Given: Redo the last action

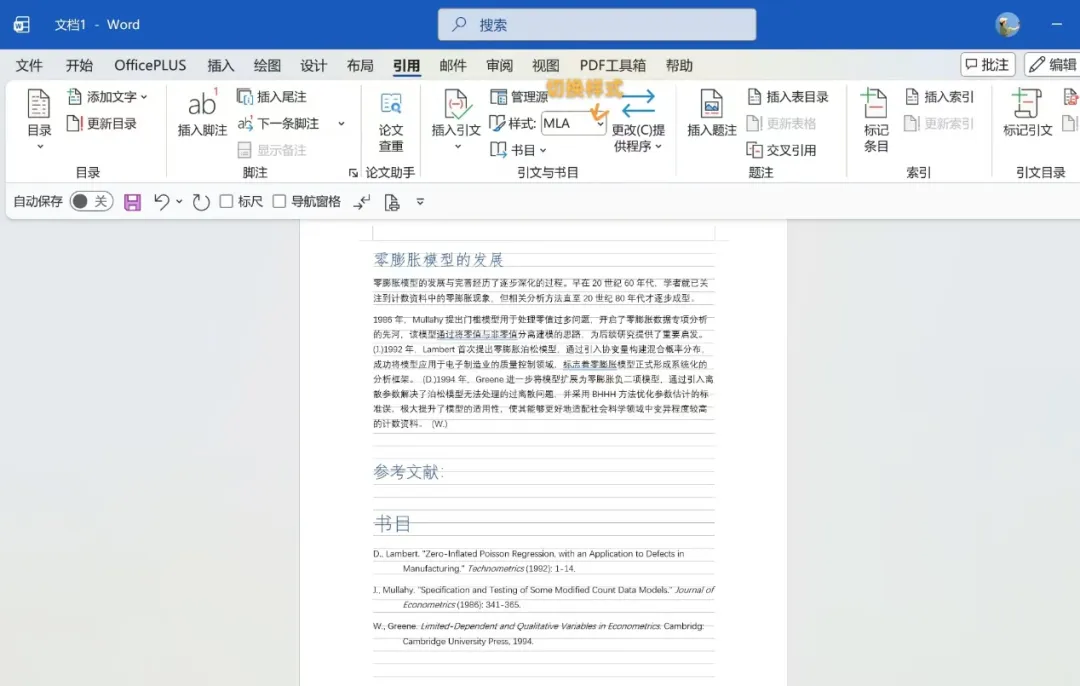Looking at the screenshot, I should (200, 202).
